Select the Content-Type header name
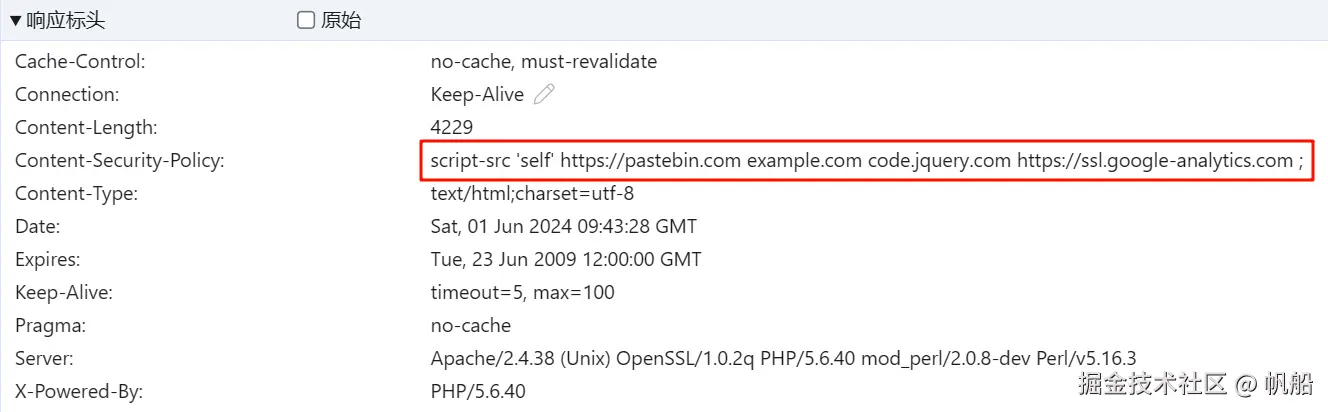 tap(76, 193)
